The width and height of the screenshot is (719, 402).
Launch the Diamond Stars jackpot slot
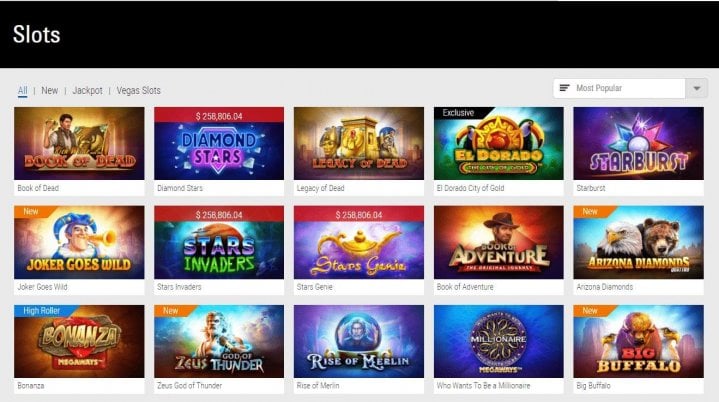tap(219, 143)
